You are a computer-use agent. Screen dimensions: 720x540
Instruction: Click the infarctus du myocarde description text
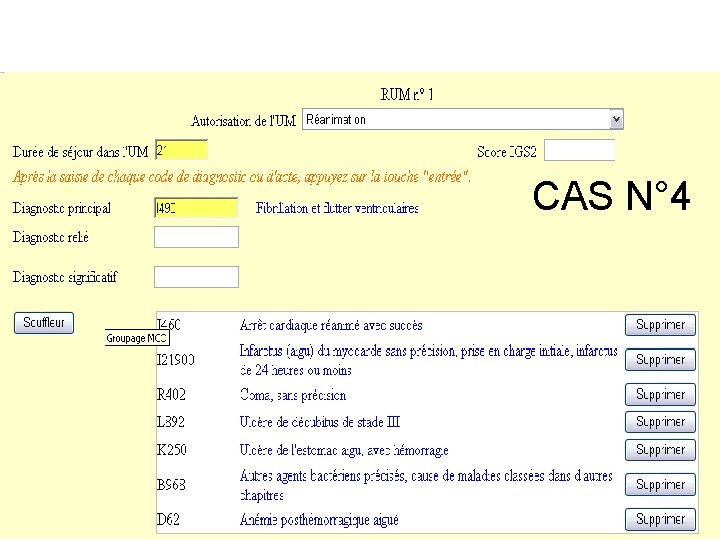(x=428, y=360)
